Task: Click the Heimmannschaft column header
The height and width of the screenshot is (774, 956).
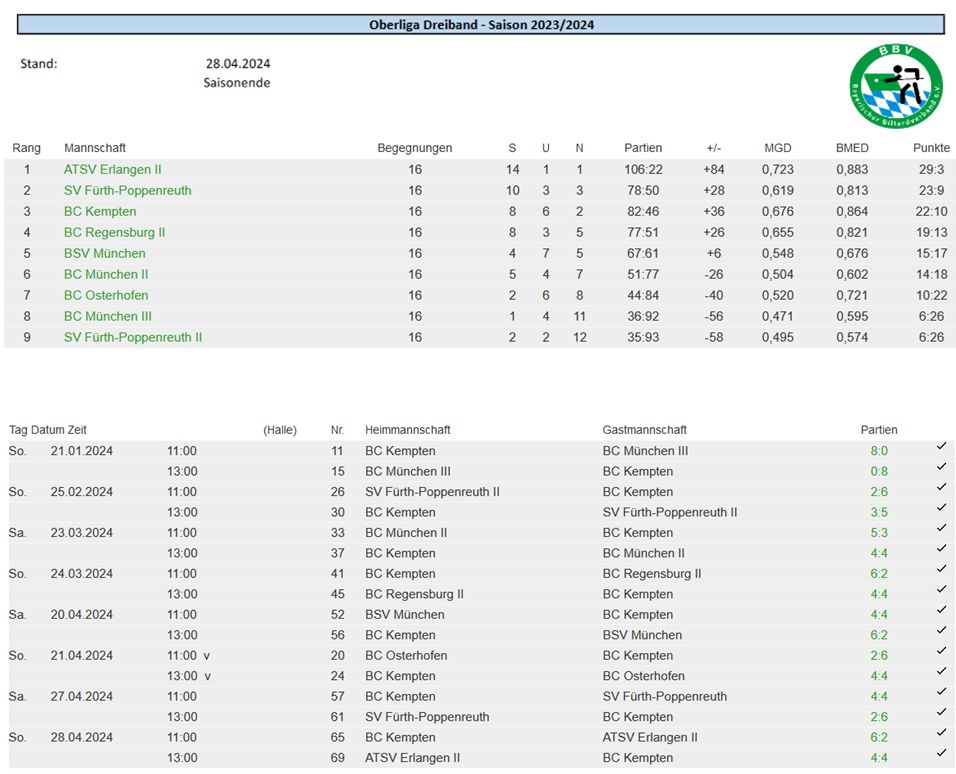Action: (x=407, y=430)
